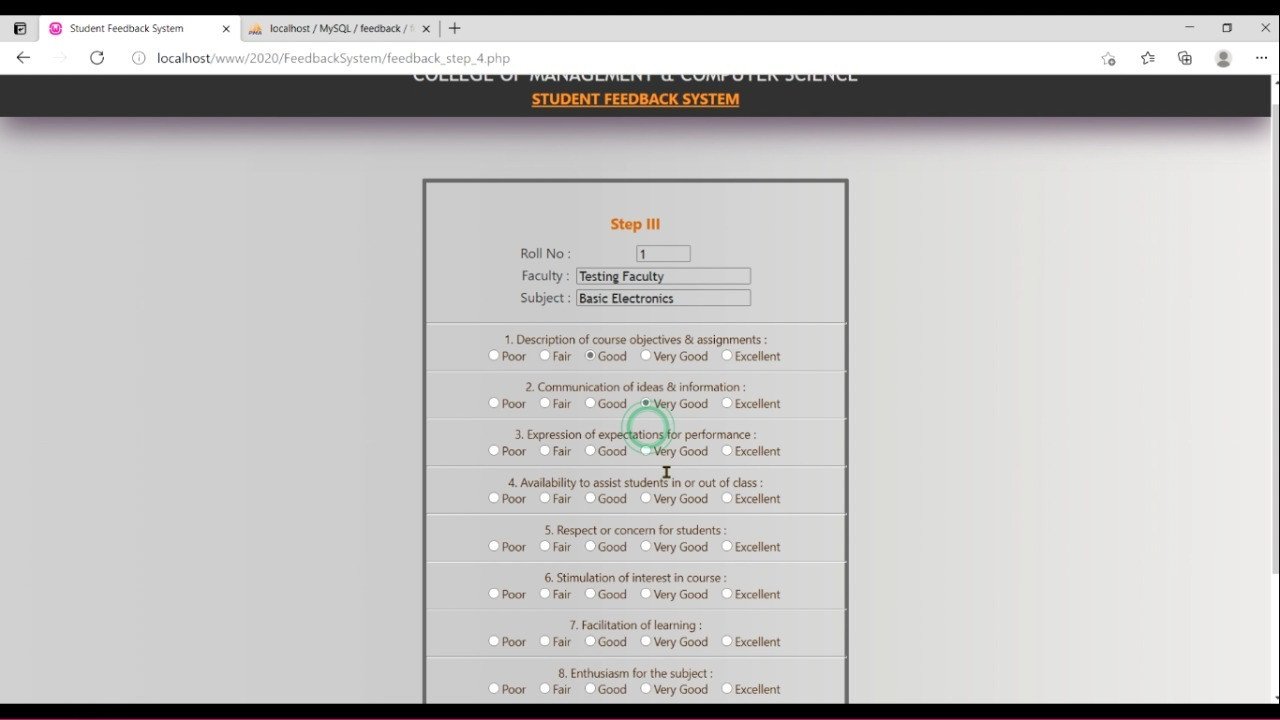Add this page to favorites

point(1108,58)
